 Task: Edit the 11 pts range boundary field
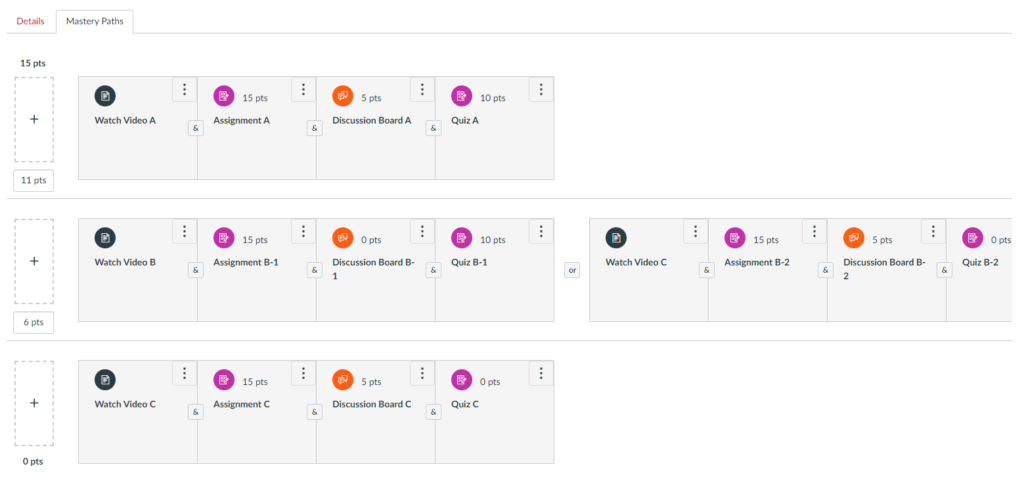point(34,180)
